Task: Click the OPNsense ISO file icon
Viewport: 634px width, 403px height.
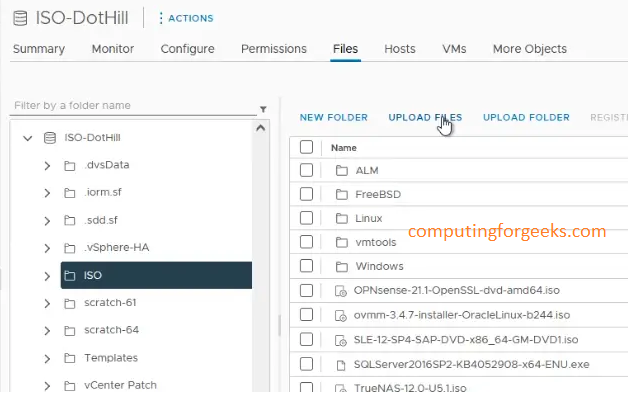Action: (340, 290)
